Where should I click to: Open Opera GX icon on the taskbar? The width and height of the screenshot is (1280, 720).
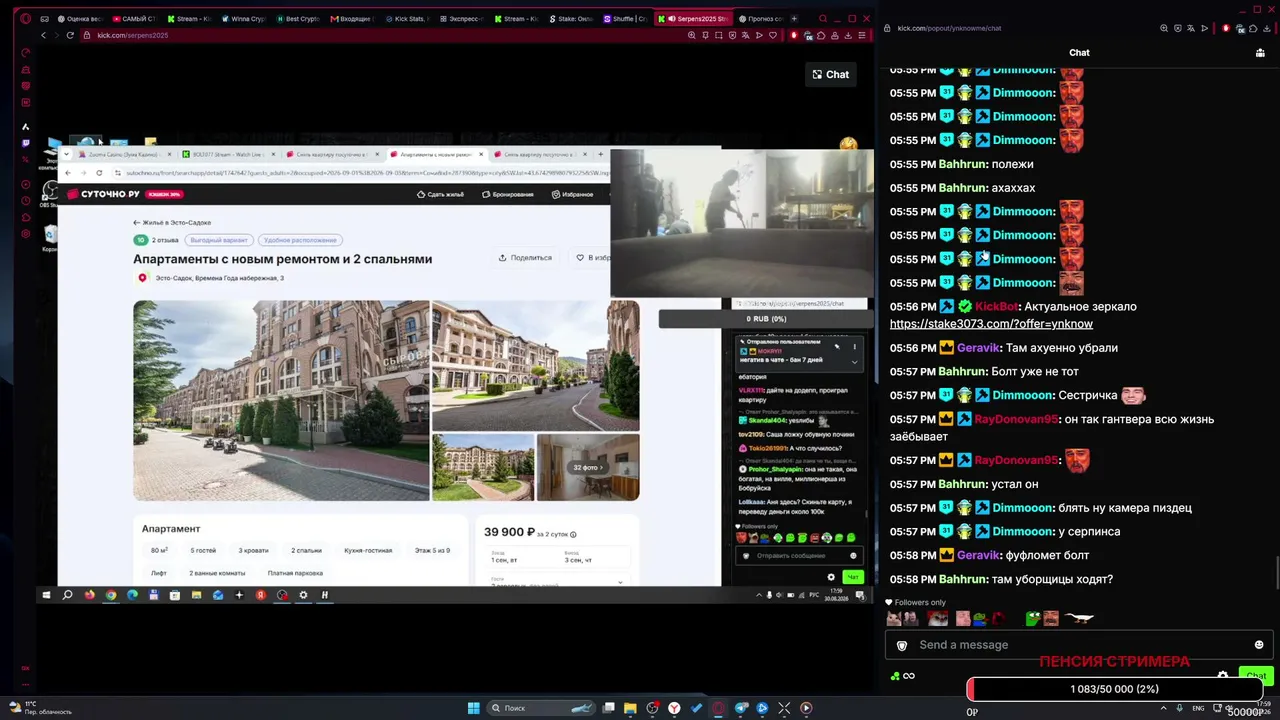pos(718,708)
